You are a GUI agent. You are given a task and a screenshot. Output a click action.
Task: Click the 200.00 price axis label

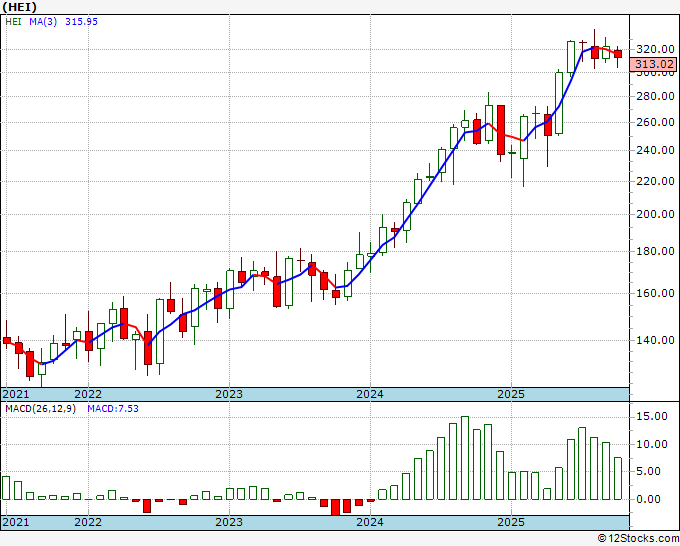click(655, 214)
